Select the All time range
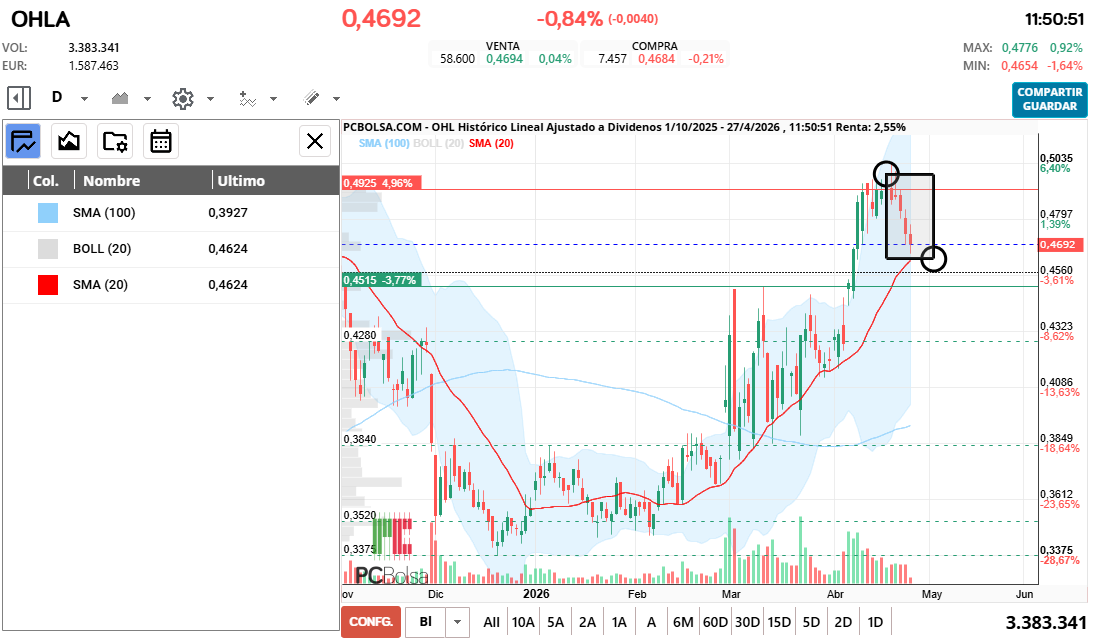 tap(491, 622)
